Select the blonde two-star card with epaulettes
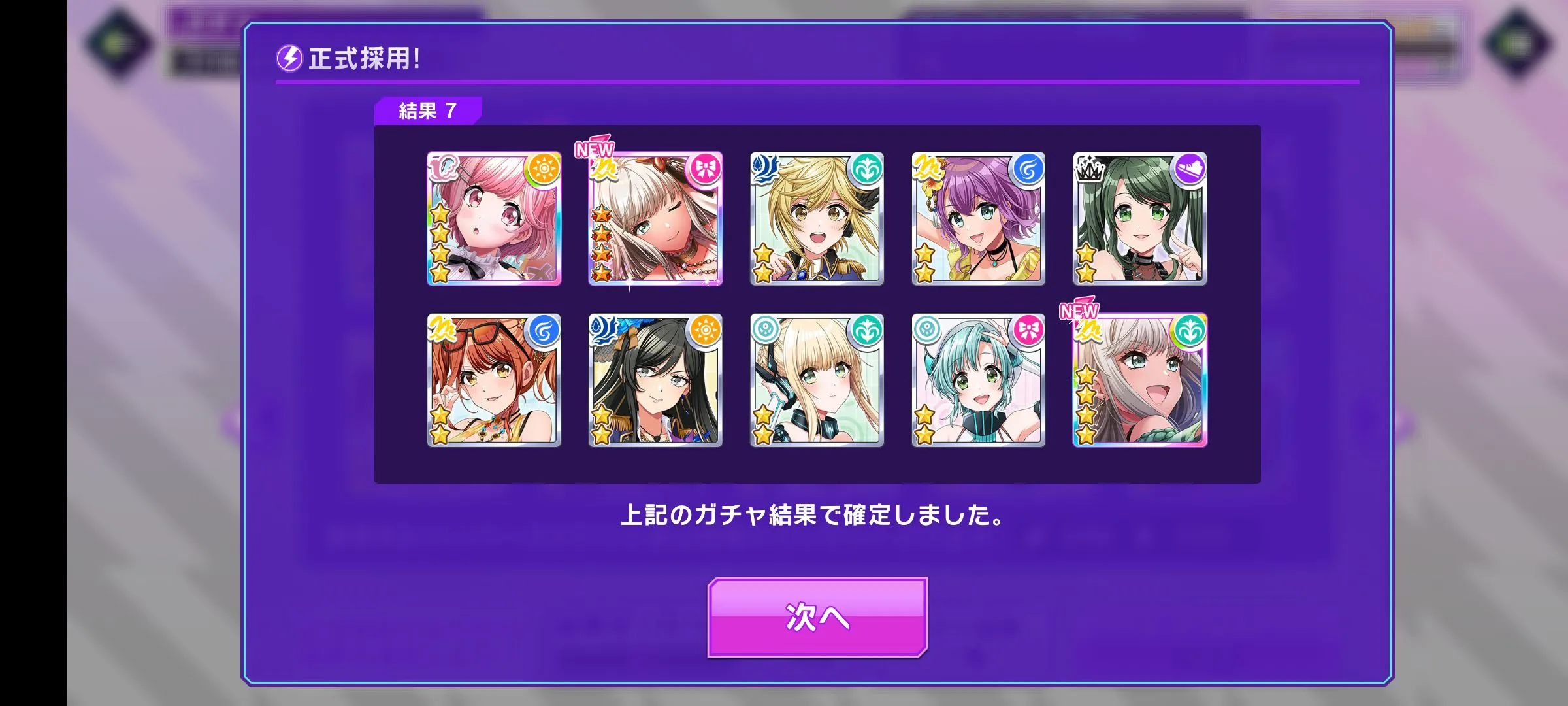The height and width of the screenshot is (706, 1568). point(817,219)
